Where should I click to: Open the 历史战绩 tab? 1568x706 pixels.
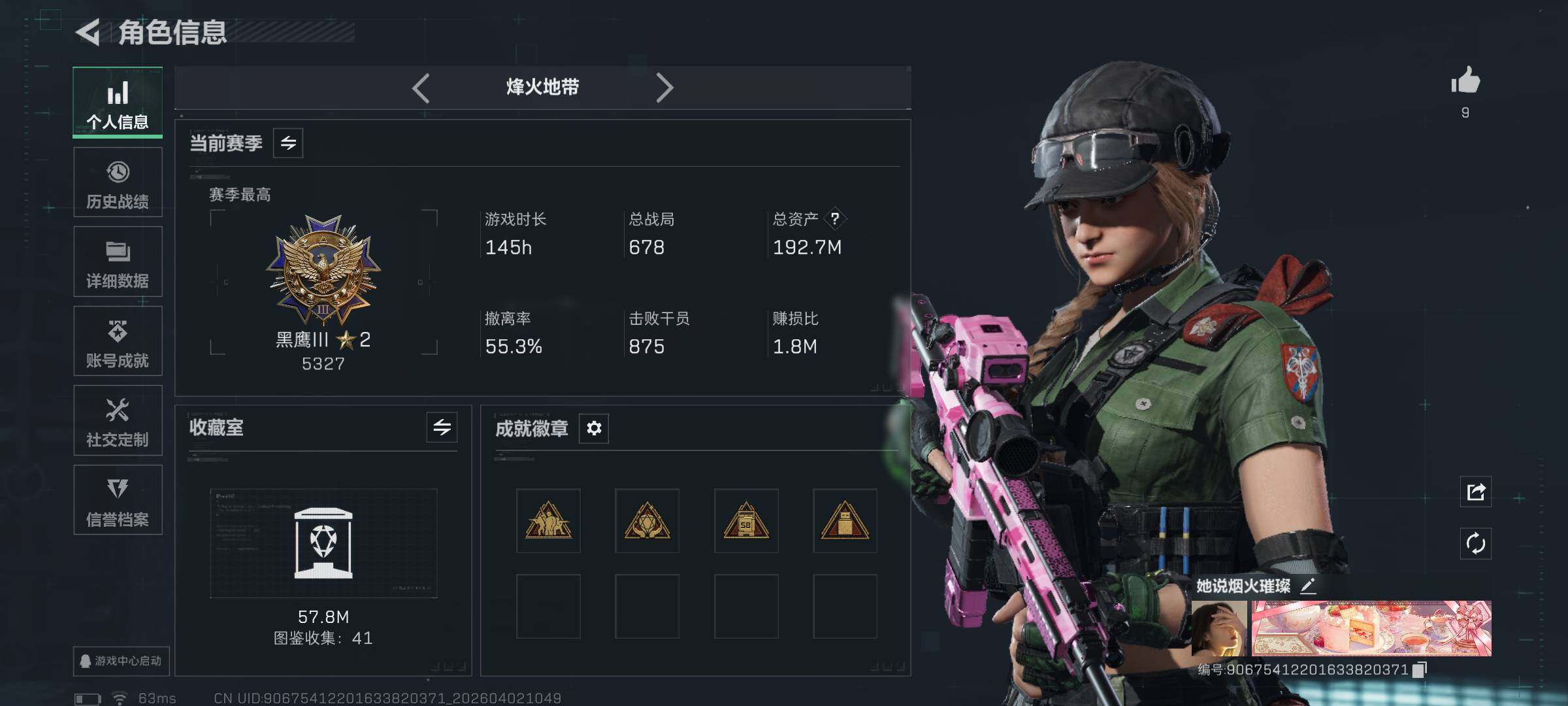click(118, 182)
